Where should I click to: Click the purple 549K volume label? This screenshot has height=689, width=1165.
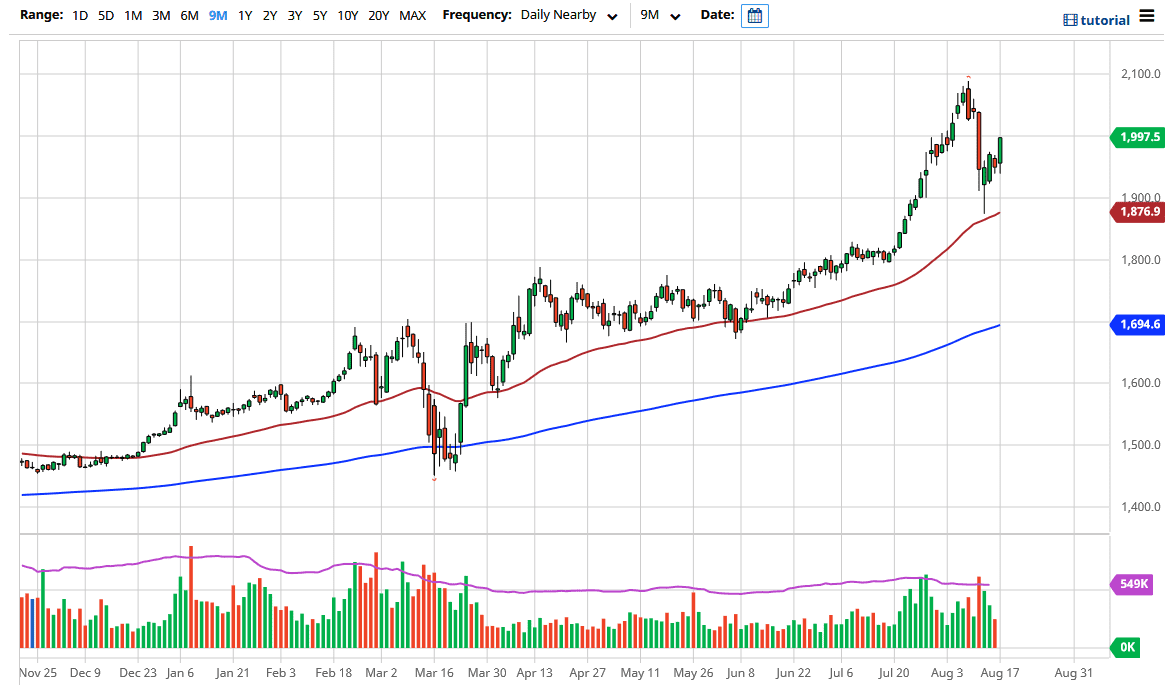[x=1132, y=584]
